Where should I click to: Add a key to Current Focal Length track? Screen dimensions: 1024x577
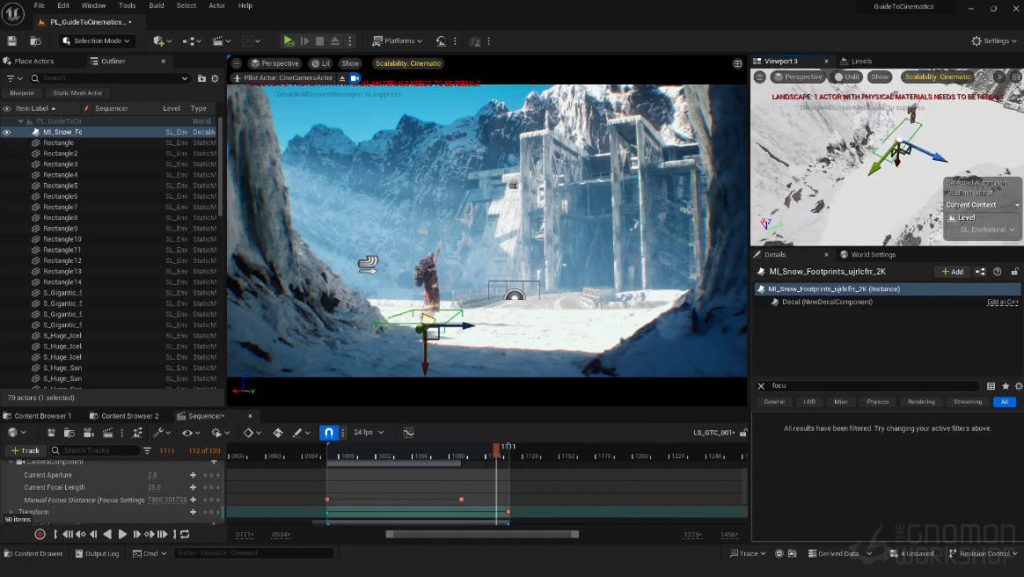click(193, 488)
